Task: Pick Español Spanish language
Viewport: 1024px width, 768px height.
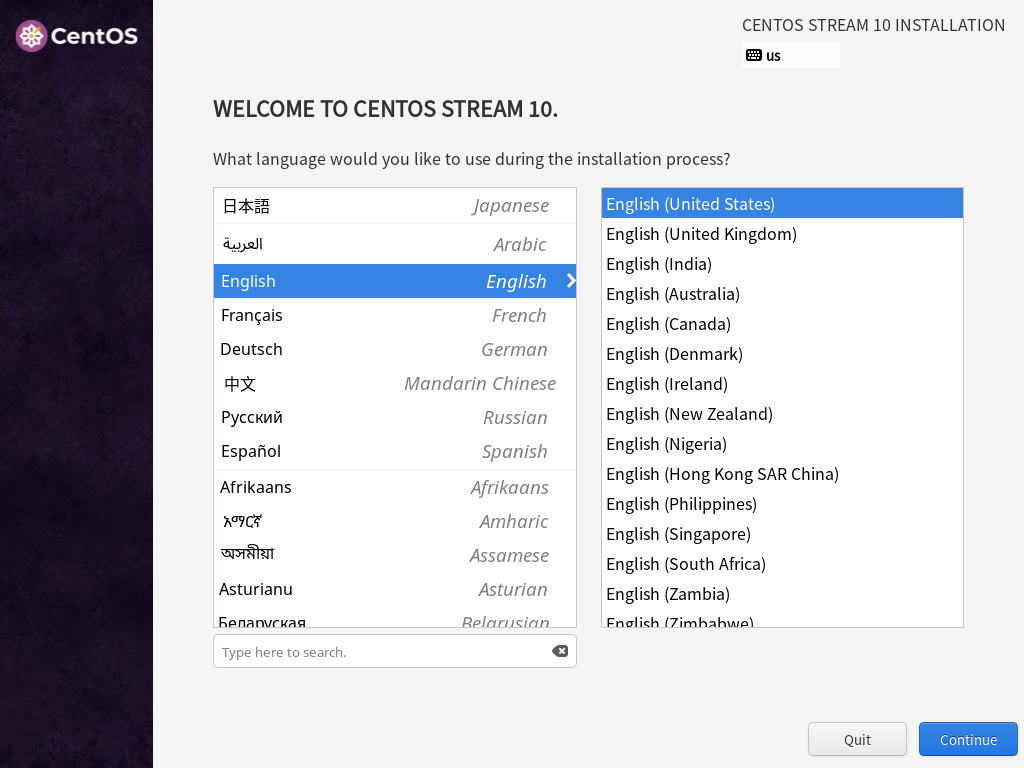Action: pos(394,451)
